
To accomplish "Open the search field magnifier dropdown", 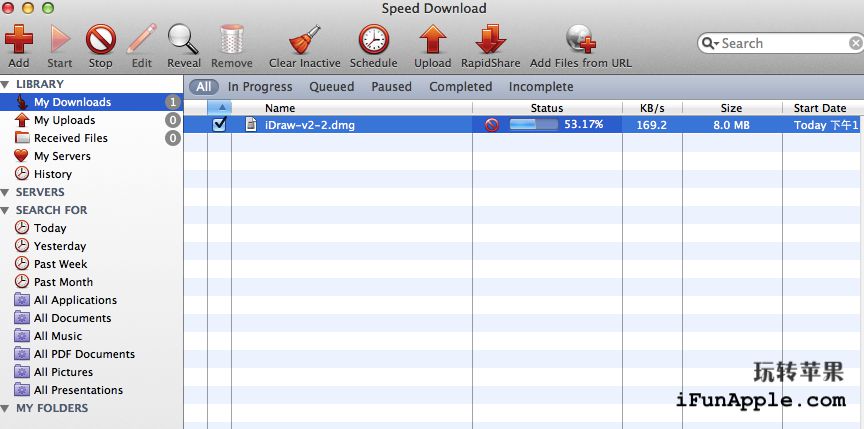I will pos(710,44).
